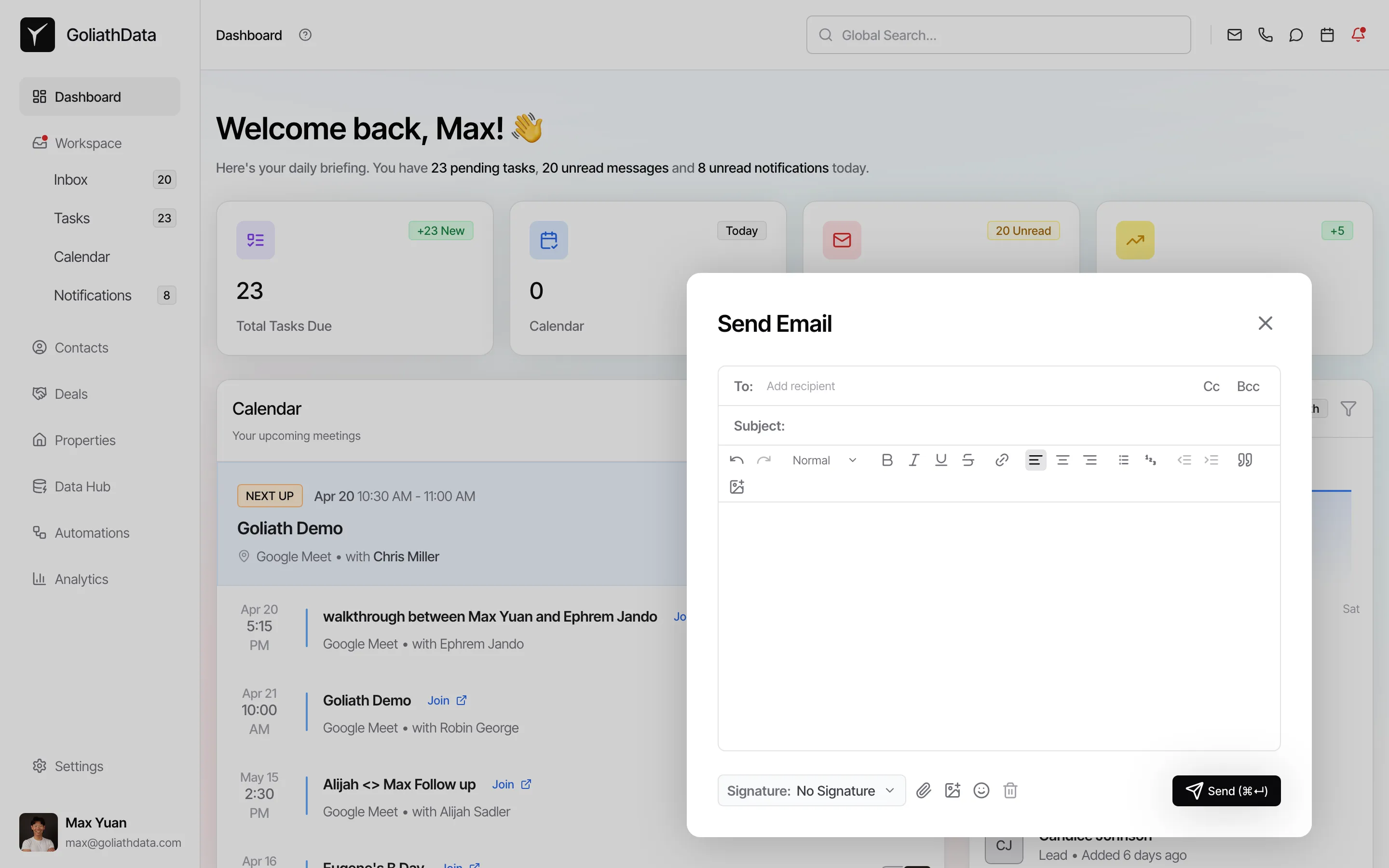Apply strikethrough formatting
The image size is (1389, 868).
(x=968, y=459)
